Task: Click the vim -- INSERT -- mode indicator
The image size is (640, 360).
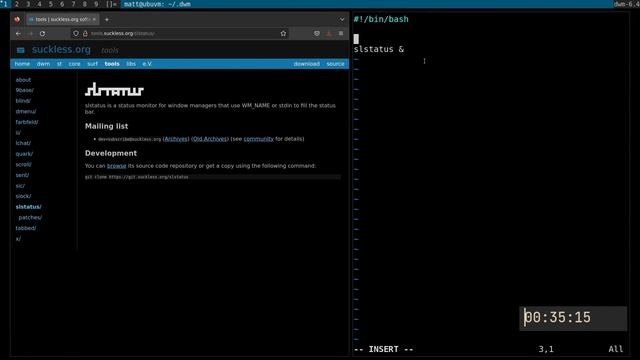Action: click(x=383, y=349)
